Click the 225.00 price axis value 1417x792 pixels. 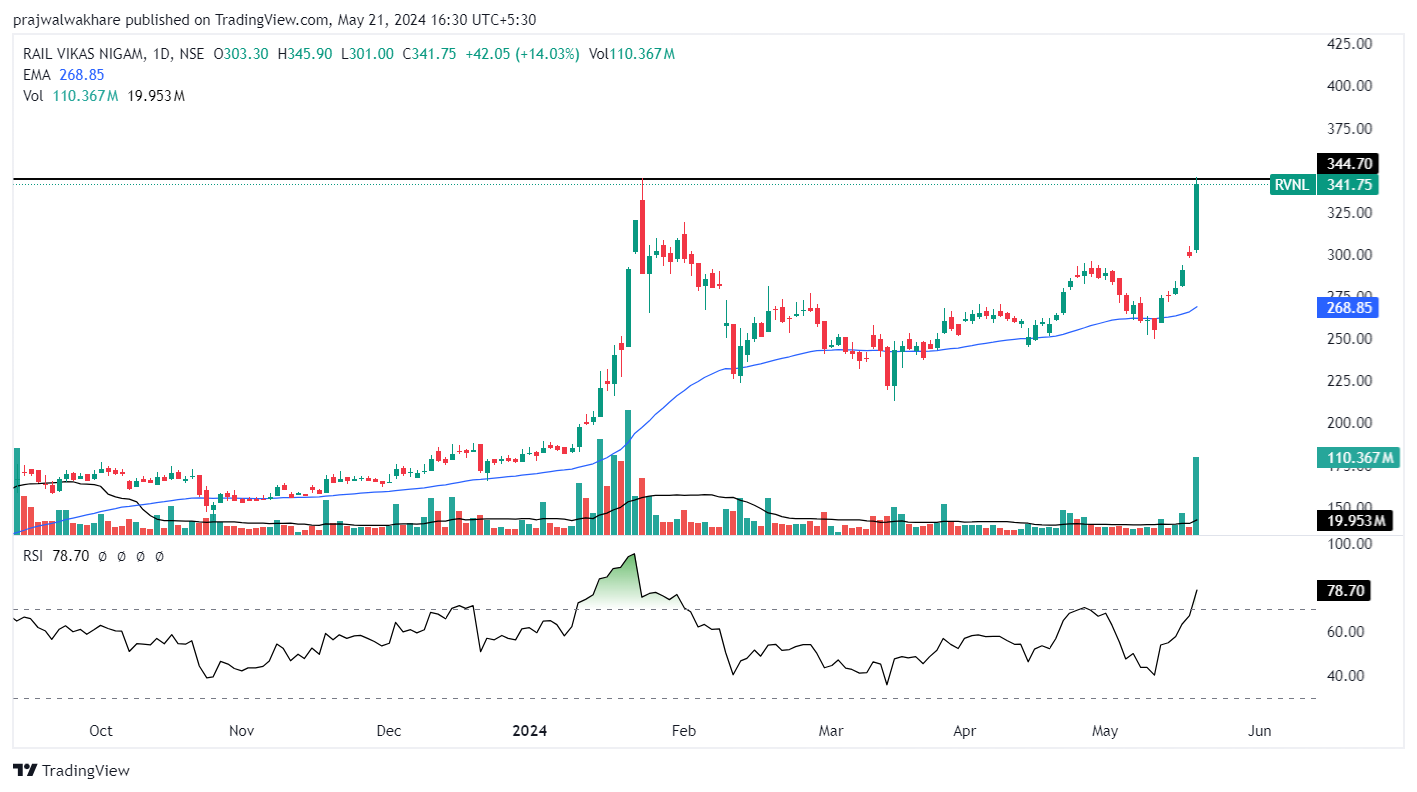pyautogui.click(x=1349, y=381)
